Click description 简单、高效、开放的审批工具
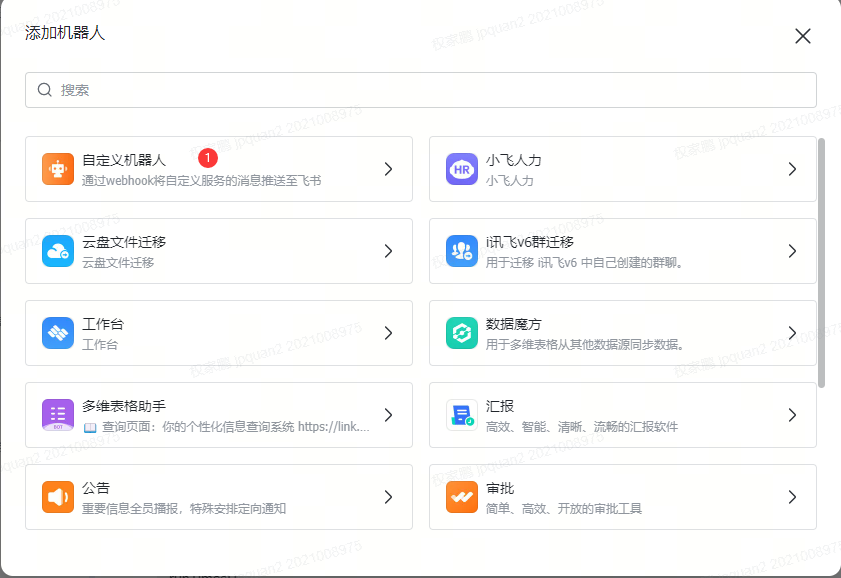 click(x=564, y=508)
